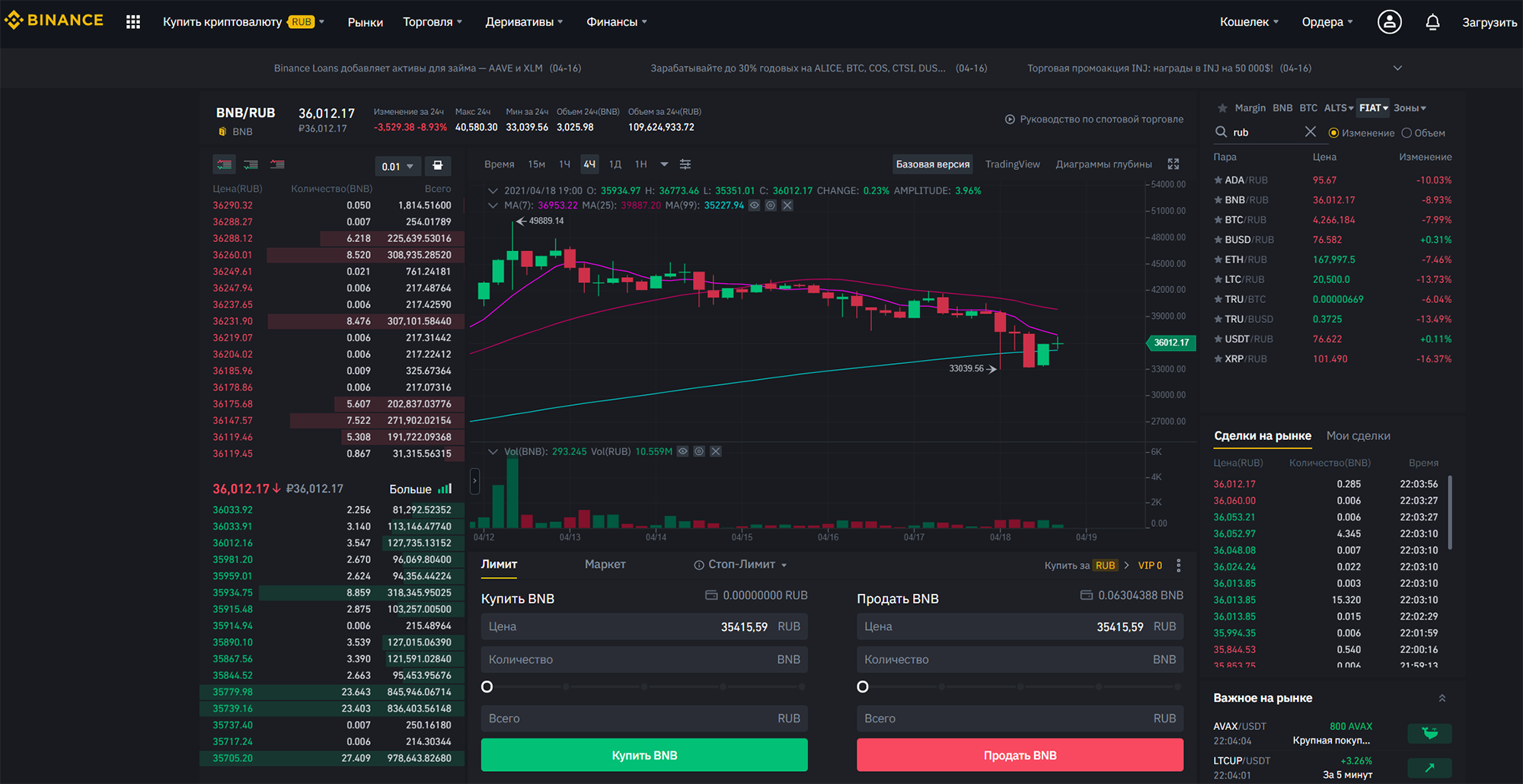Click the buy Количество input field
The image size is (1523, 784).
[x=644, y=659]
